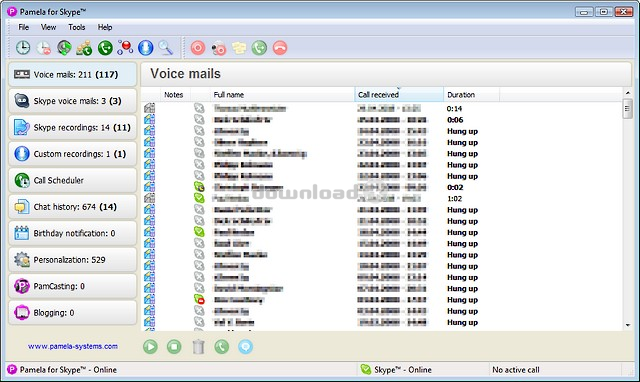Open the Call Scheduler panel
This screenshot has width=640, height=382.
(x=73, y=180)
